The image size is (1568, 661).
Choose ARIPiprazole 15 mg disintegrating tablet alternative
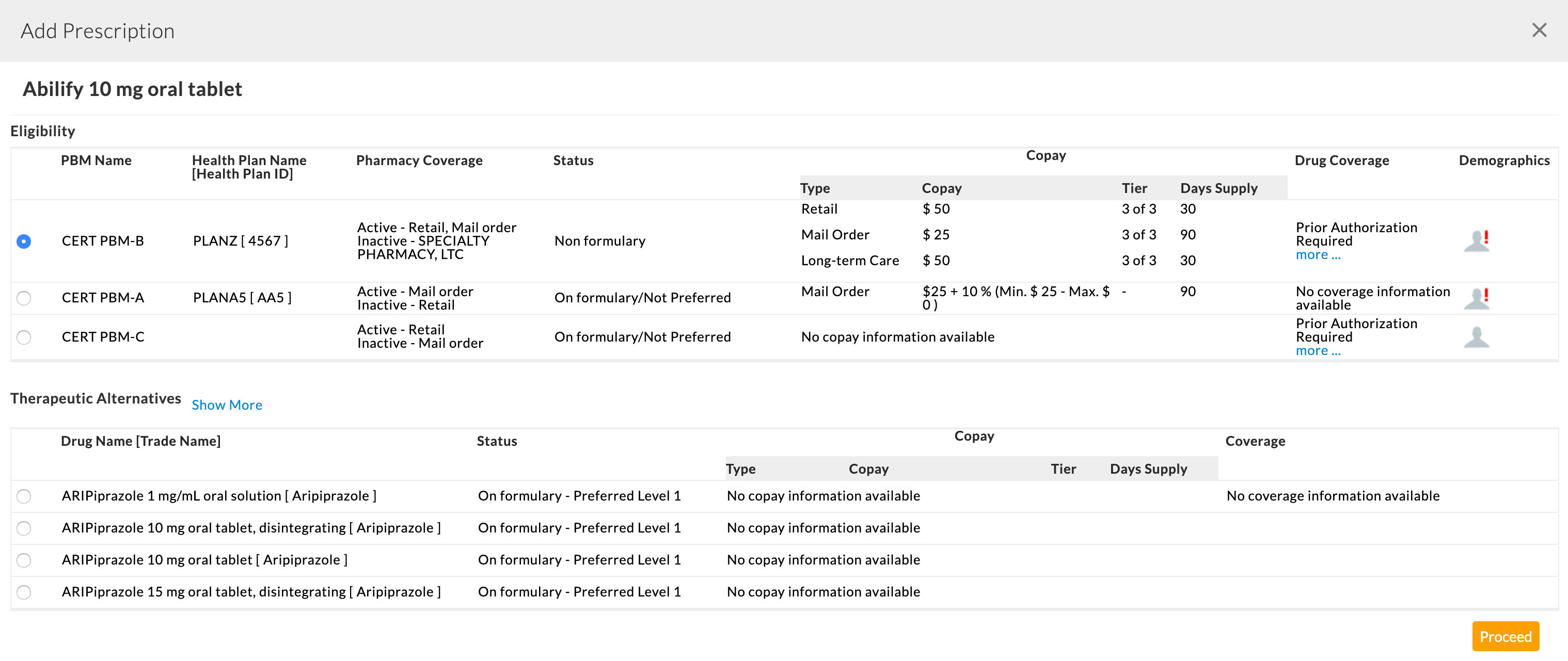[24, 592]
